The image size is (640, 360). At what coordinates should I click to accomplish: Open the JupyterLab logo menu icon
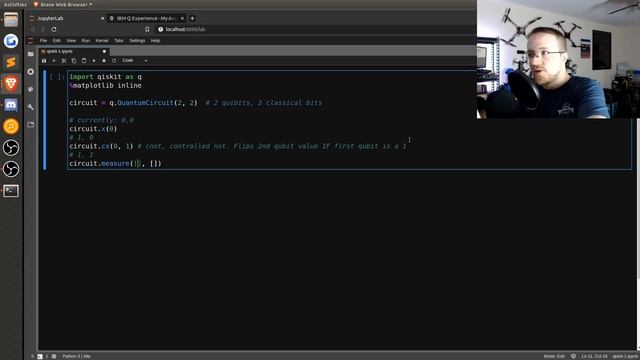point(30,40)
